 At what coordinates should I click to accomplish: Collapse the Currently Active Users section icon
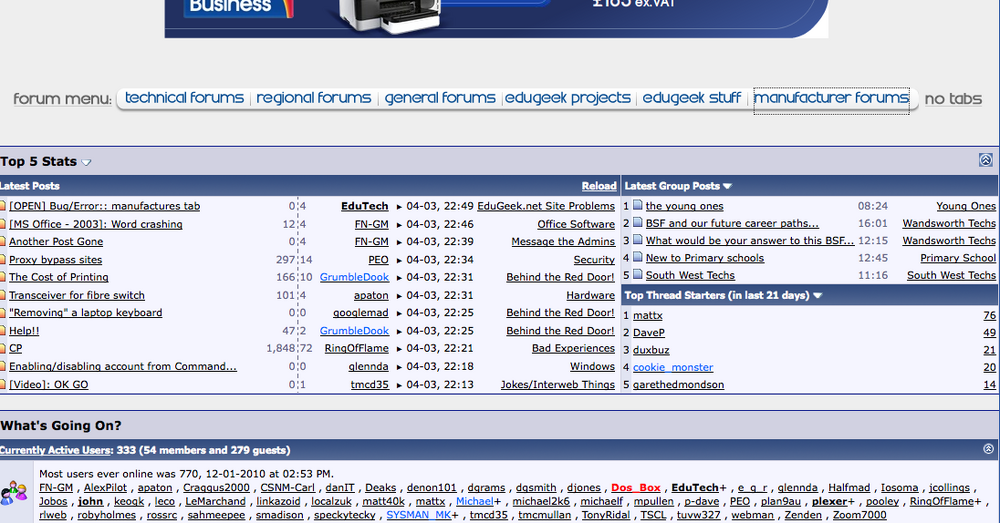click(x=988, y=449)
